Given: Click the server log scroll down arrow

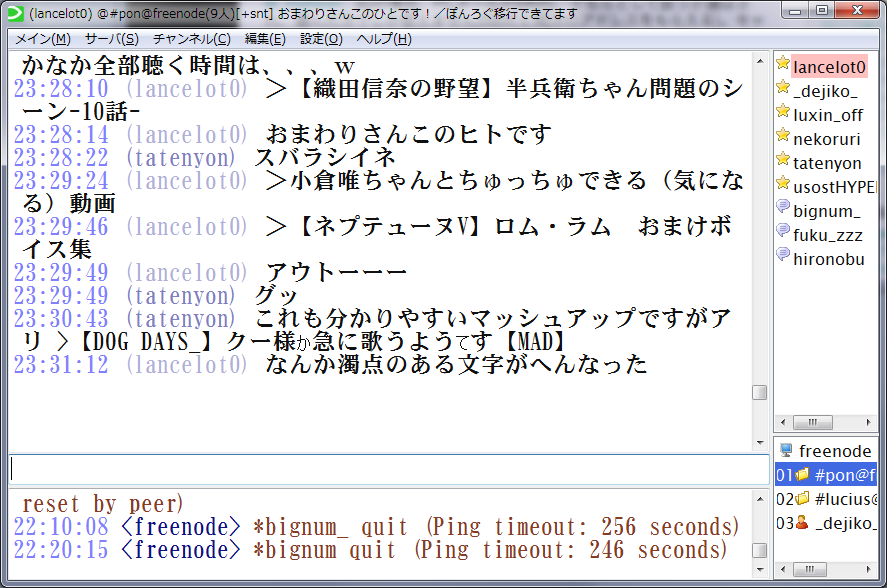Looking at the screenshot, I should click(760, 568).
